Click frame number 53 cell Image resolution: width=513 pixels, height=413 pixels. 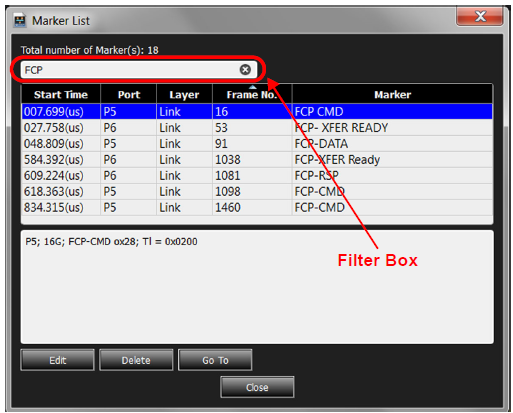[252, 128]
